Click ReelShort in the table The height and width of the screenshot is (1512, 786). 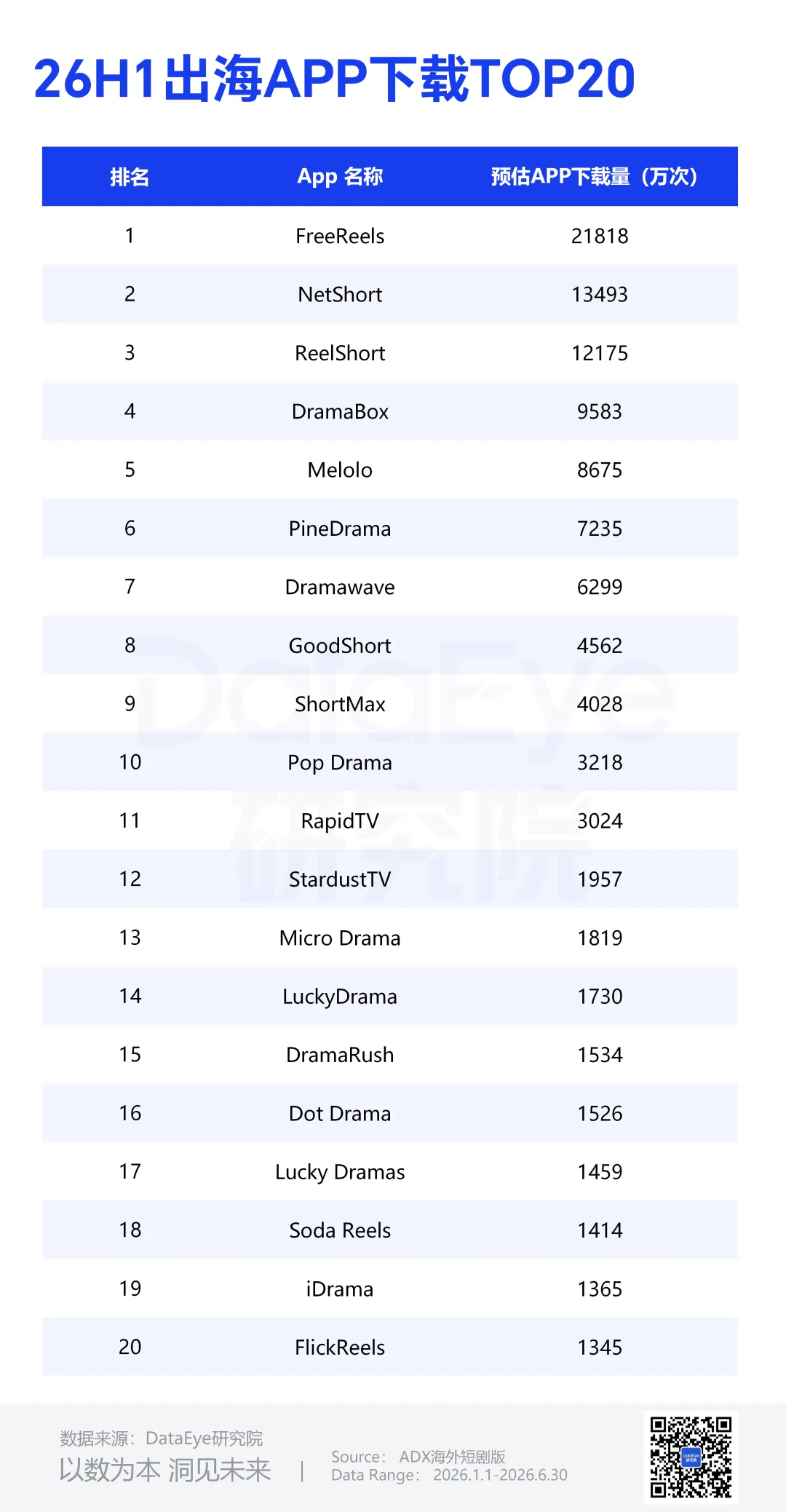tap(340, 353)
